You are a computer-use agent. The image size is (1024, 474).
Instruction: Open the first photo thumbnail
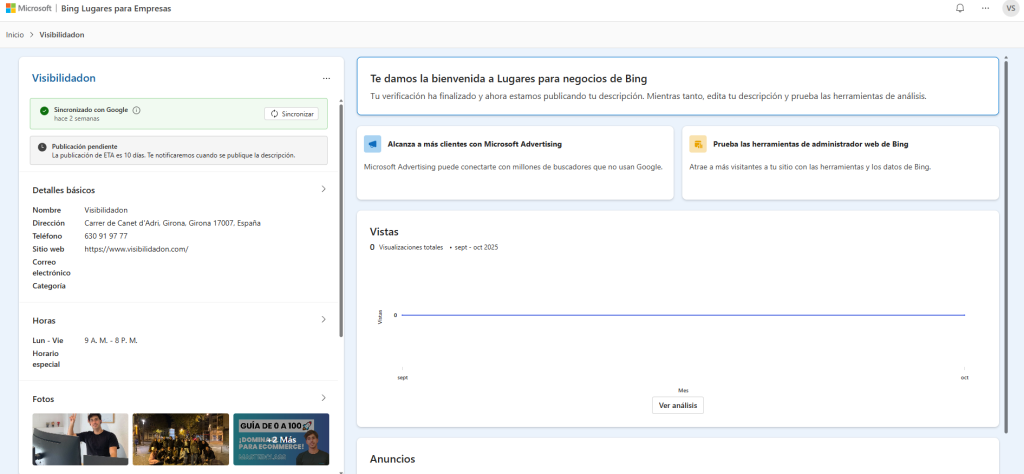pos(80,438)
